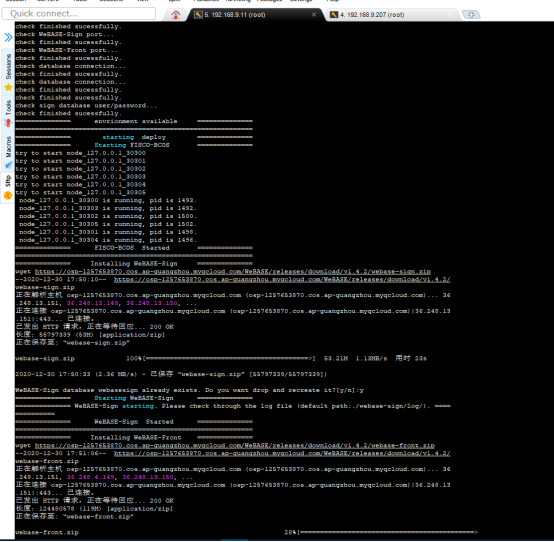Open the Tools sidebar tab

(8, 114)
